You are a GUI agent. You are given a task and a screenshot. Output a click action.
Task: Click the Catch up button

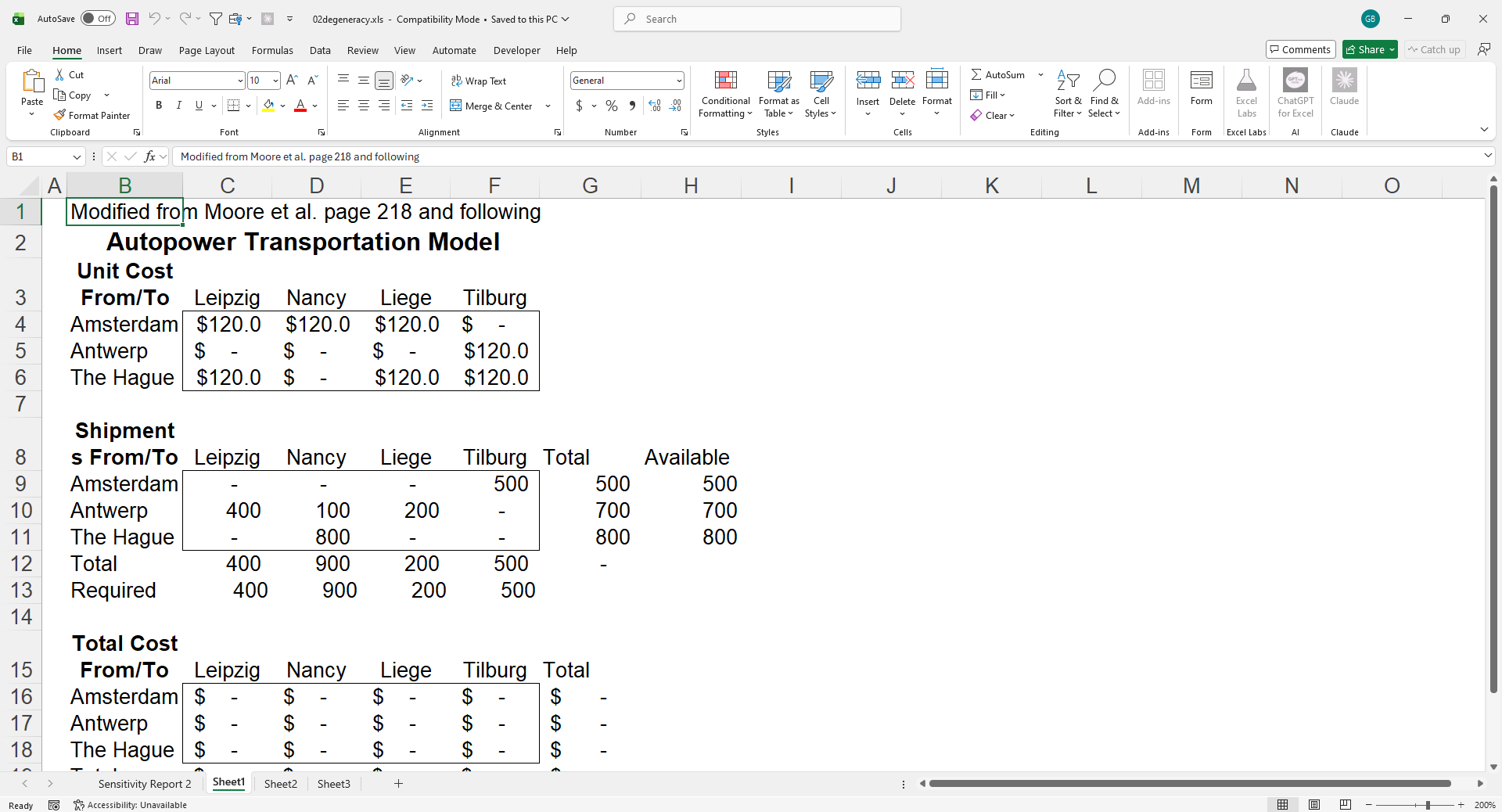pos(1434,49)
